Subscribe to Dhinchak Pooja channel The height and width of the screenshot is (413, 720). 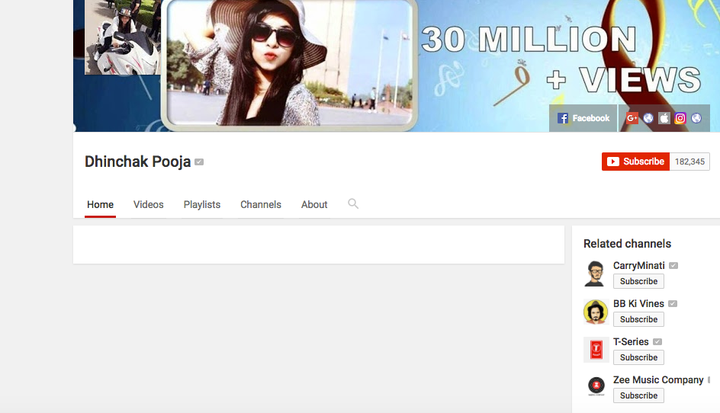click(636, 161)
